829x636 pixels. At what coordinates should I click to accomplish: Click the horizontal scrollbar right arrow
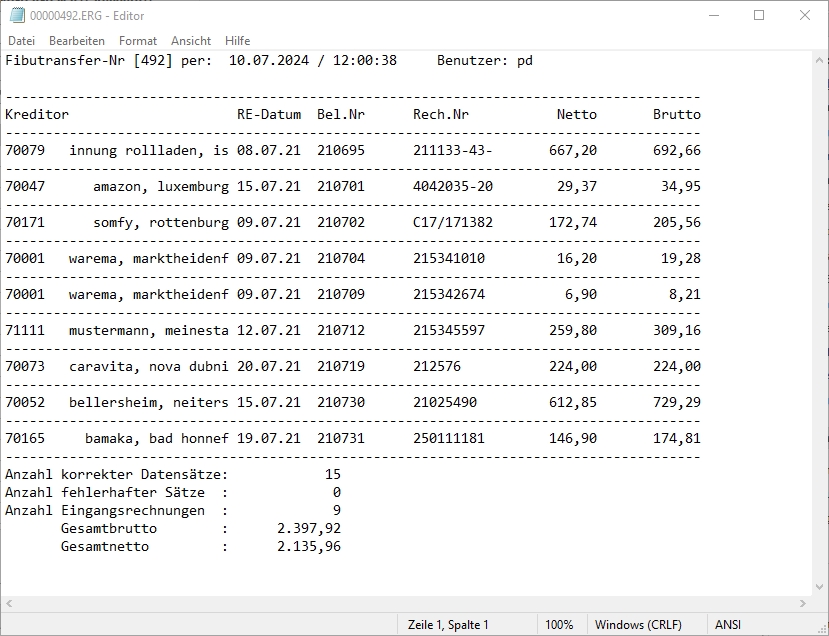coord(804,604)
